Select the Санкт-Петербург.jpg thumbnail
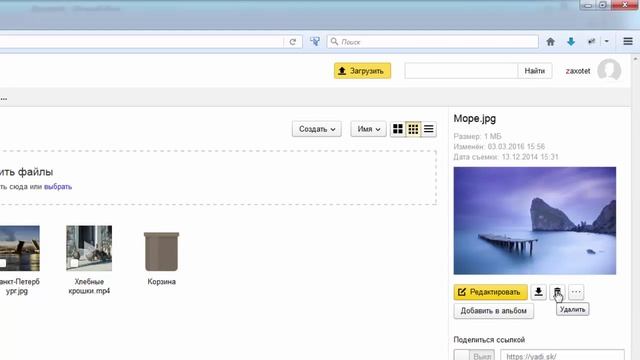 pos(20,248)
